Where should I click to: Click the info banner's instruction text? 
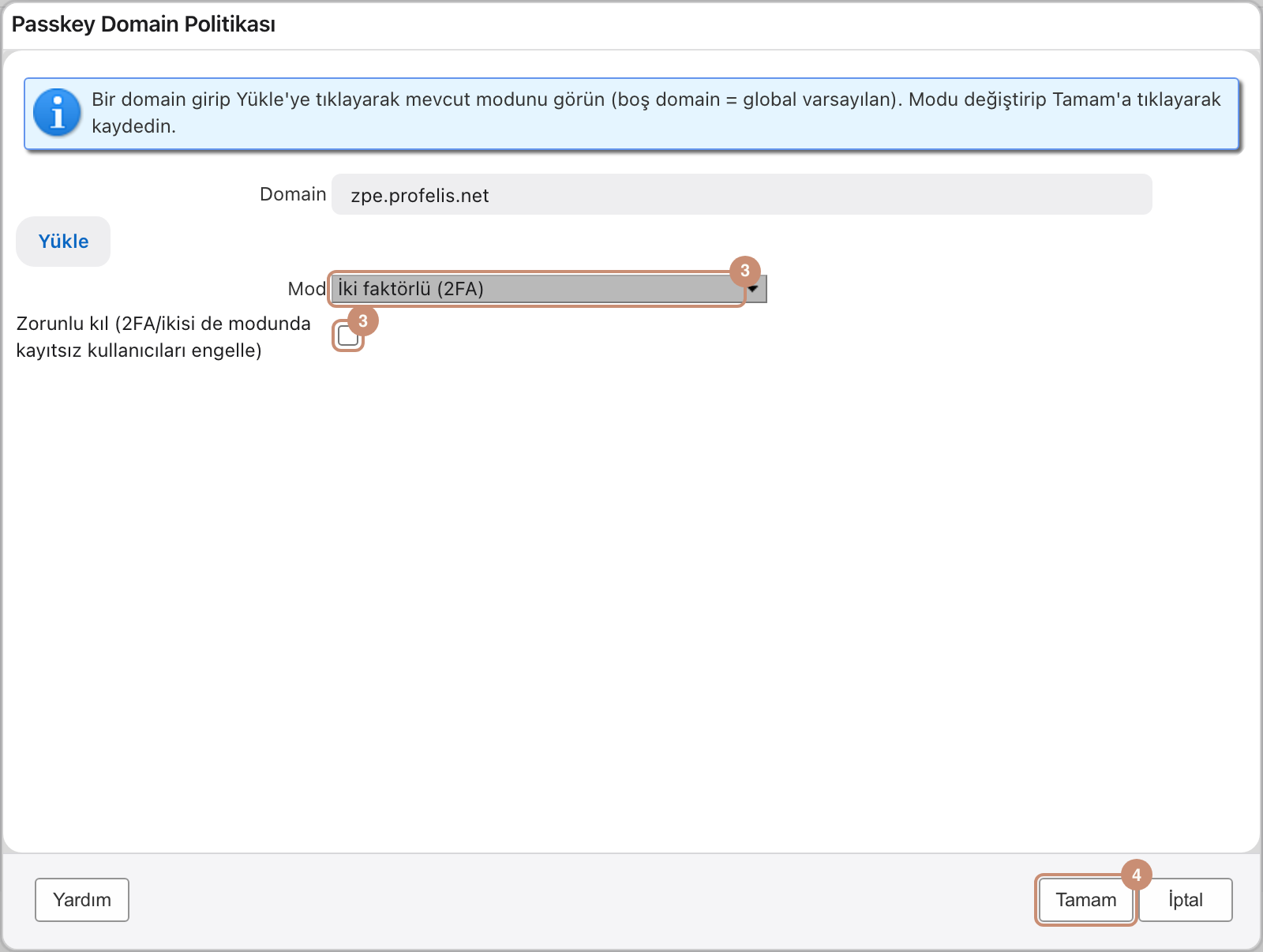[656, 113]
